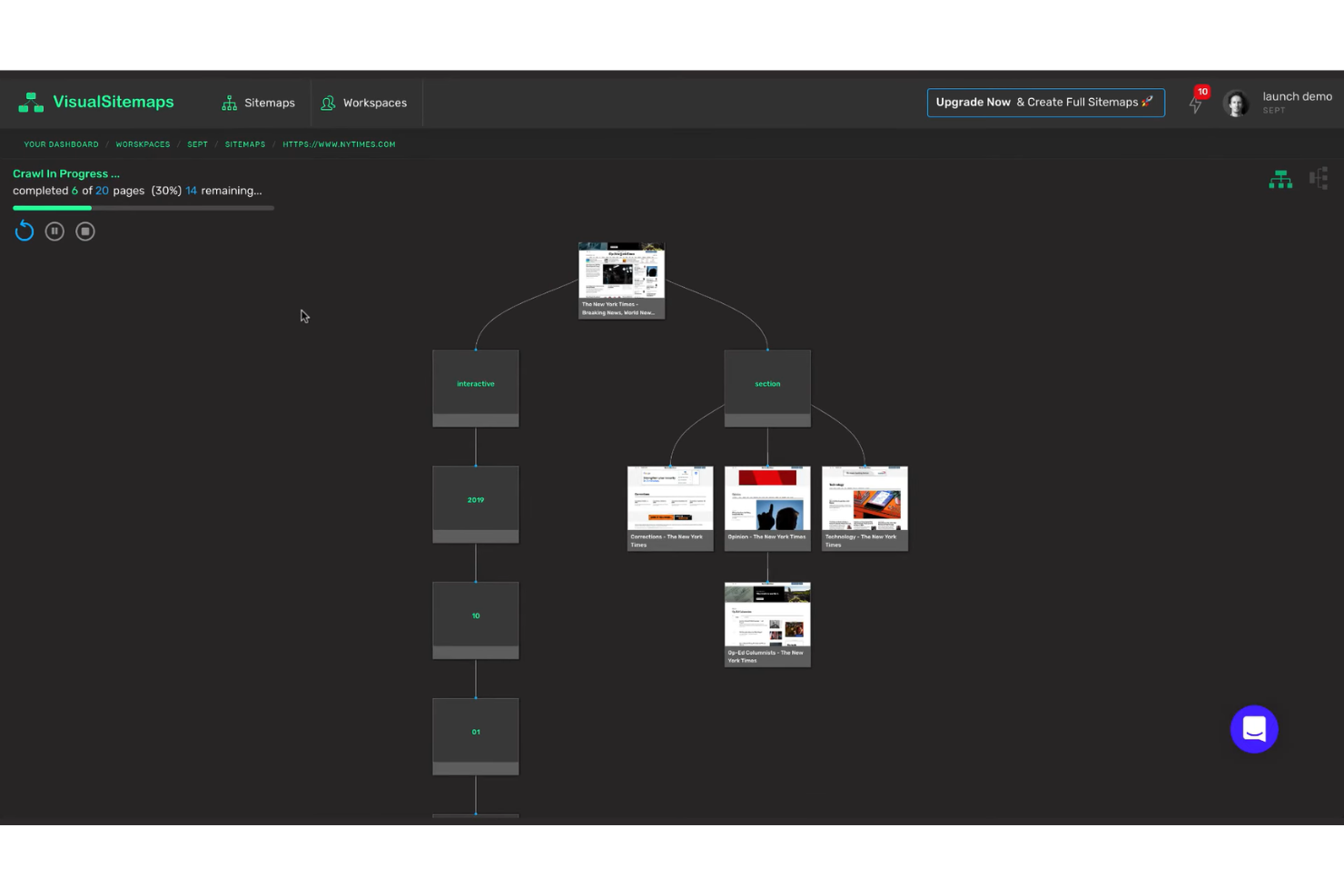The height and width of the screenshot is (896, 1344).
Task: Open the chat support widget
Action: coord(1254,729)
